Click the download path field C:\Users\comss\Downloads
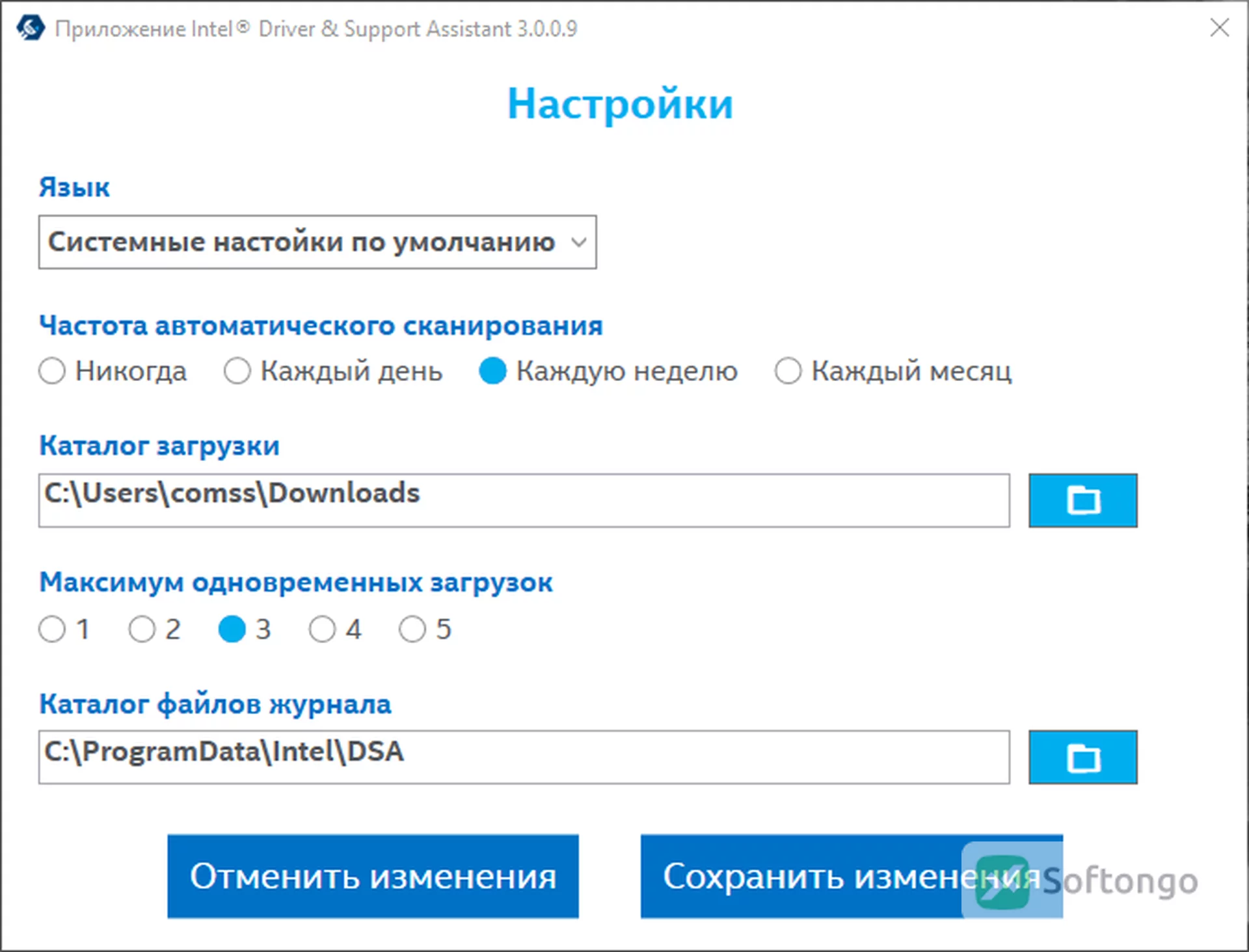 (524, 500)
